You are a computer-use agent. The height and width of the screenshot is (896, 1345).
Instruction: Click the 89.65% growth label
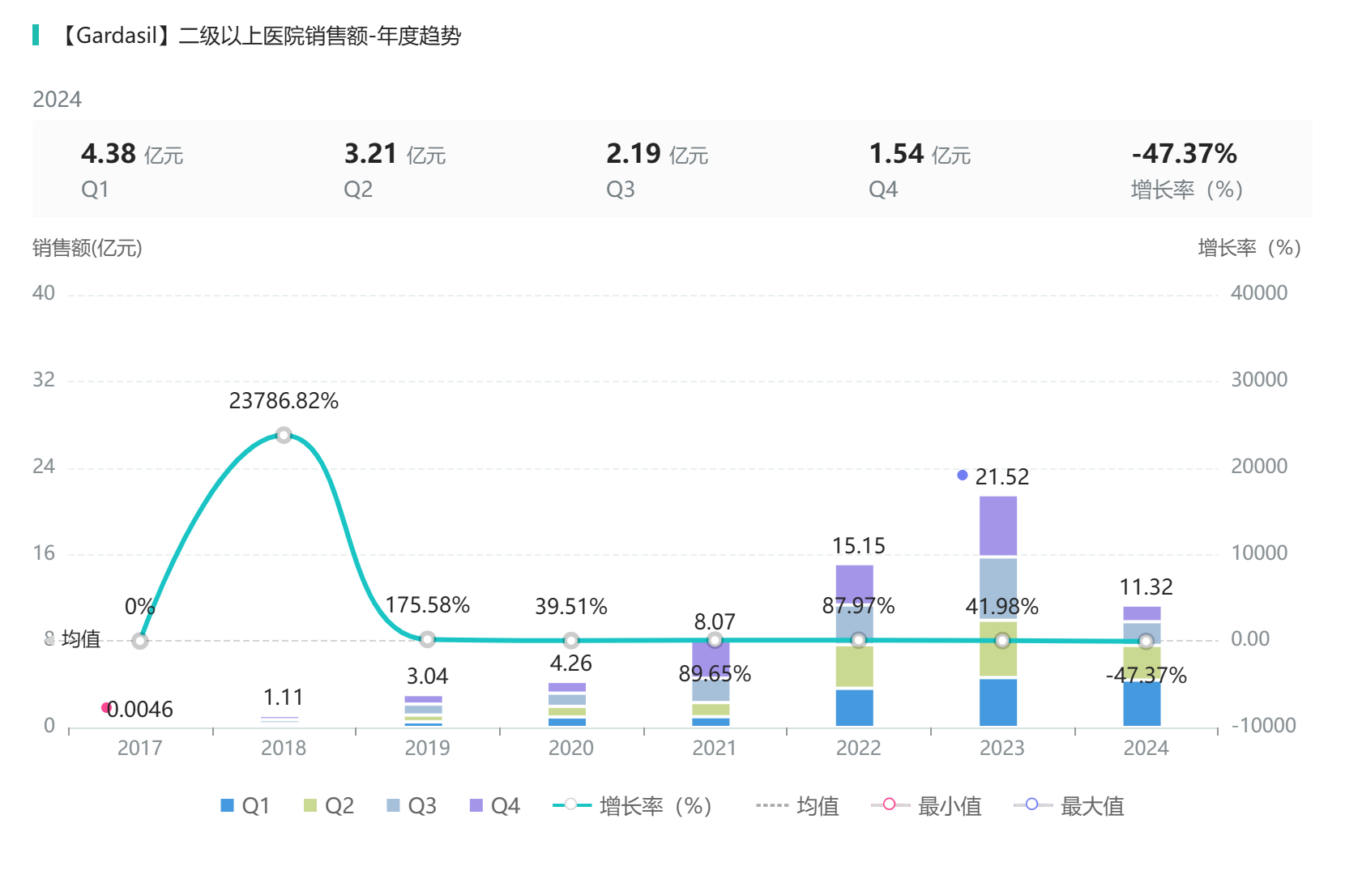coord(715,674)
